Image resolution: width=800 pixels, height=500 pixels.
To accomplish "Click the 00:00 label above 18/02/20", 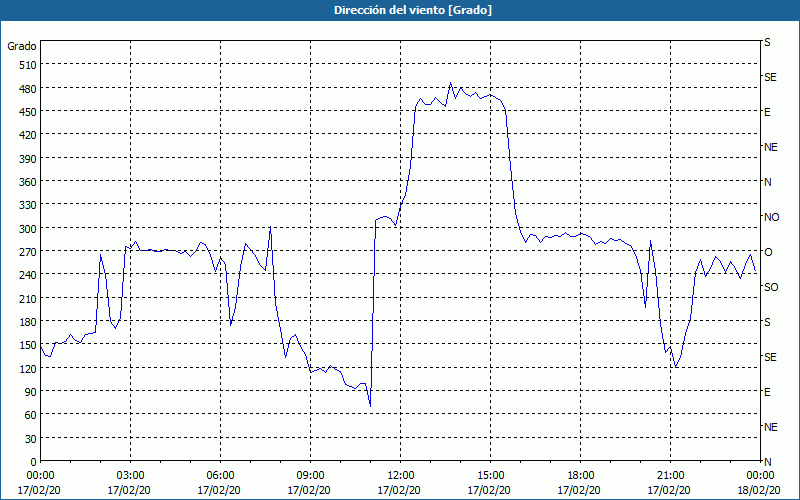I will [x=761, y=476].
